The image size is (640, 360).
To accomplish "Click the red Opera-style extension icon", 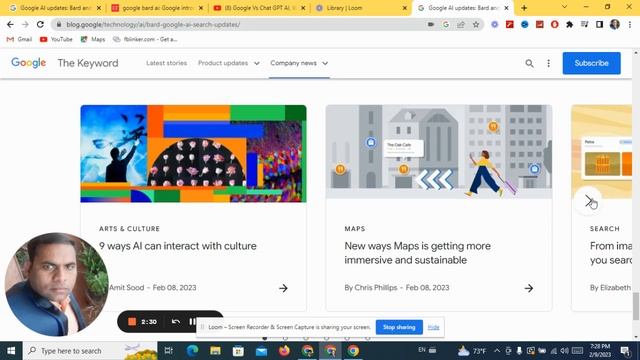I will coord(554,24).
